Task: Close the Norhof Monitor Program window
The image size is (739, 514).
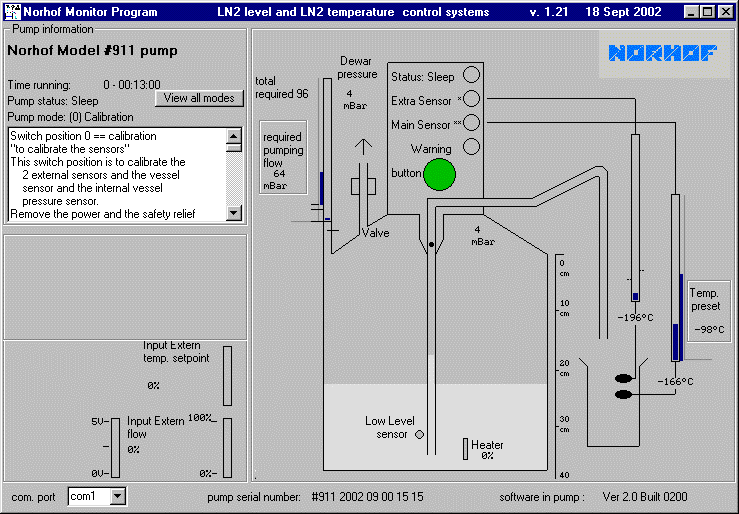Action: (x=725, y=12)
